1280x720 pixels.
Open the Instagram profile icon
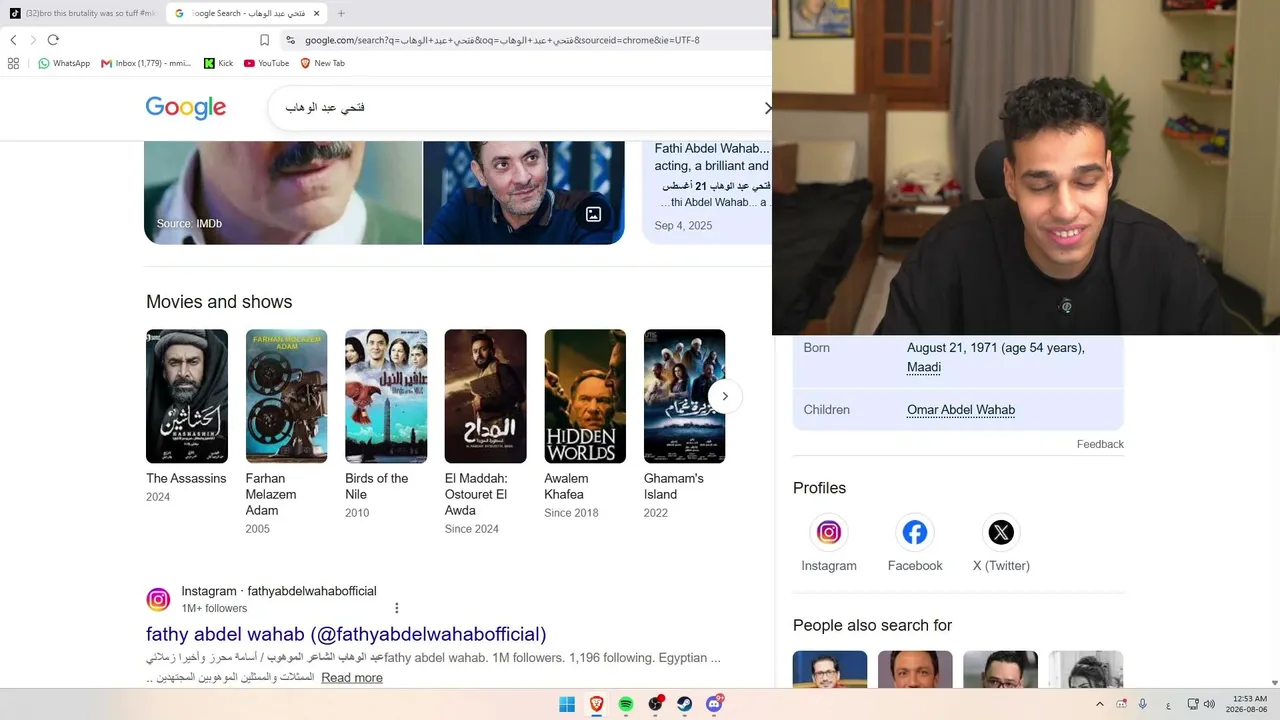tap(829, 533)
